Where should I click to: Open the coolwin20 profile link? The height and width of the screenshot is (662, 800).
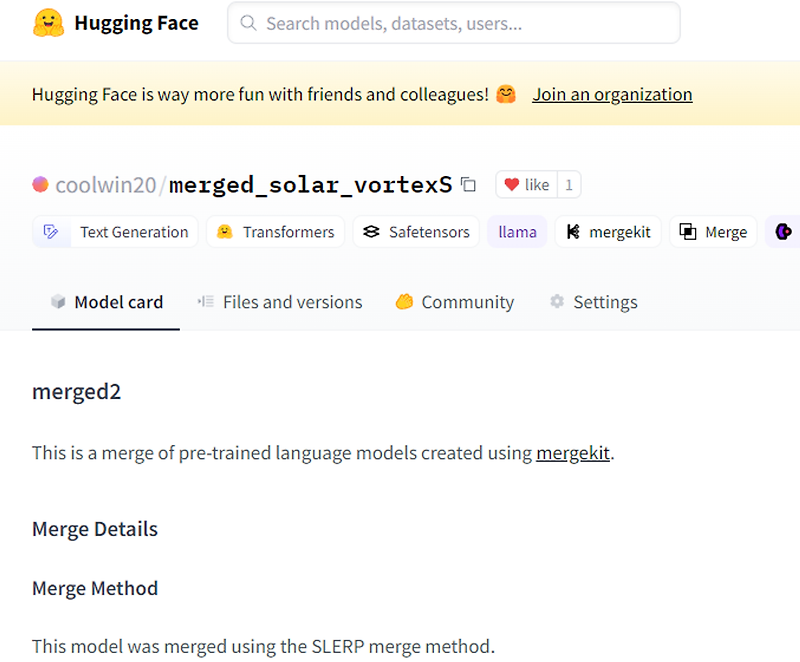pyautogui.click(x=107, y=185)
